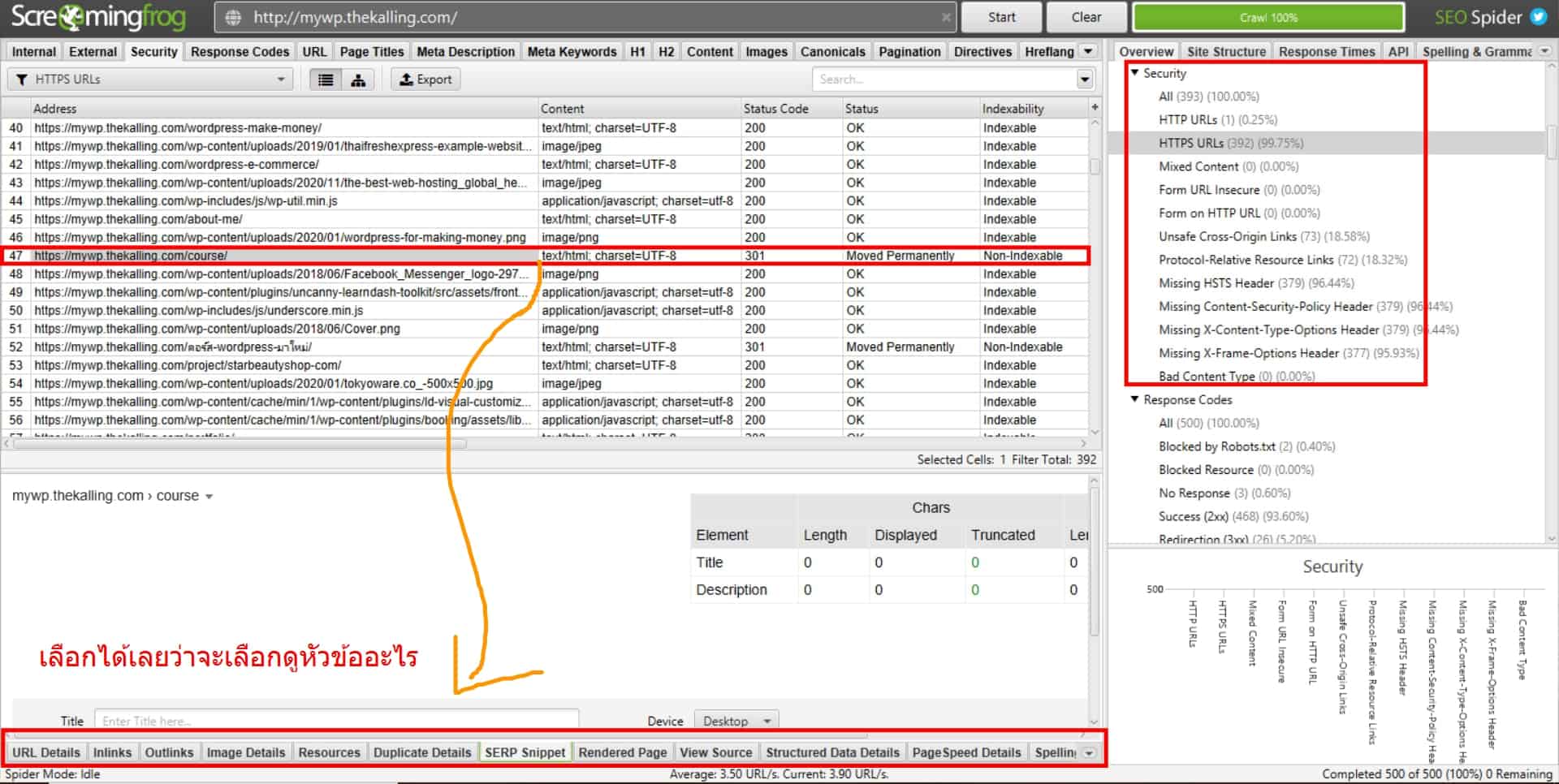Clear the crawl data
The height and width of the screenshot is (784, 1559).
click(1086, 17)
